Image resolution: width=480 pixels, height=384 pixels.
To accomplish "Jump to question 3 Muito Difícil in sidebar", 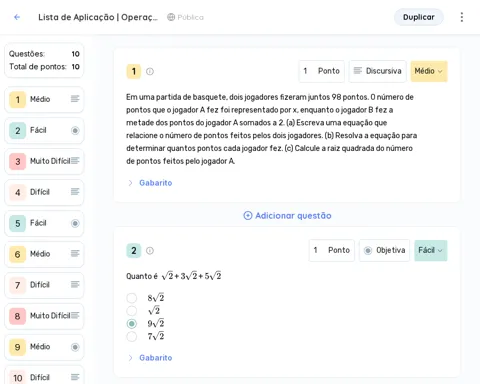I will 44,161.
